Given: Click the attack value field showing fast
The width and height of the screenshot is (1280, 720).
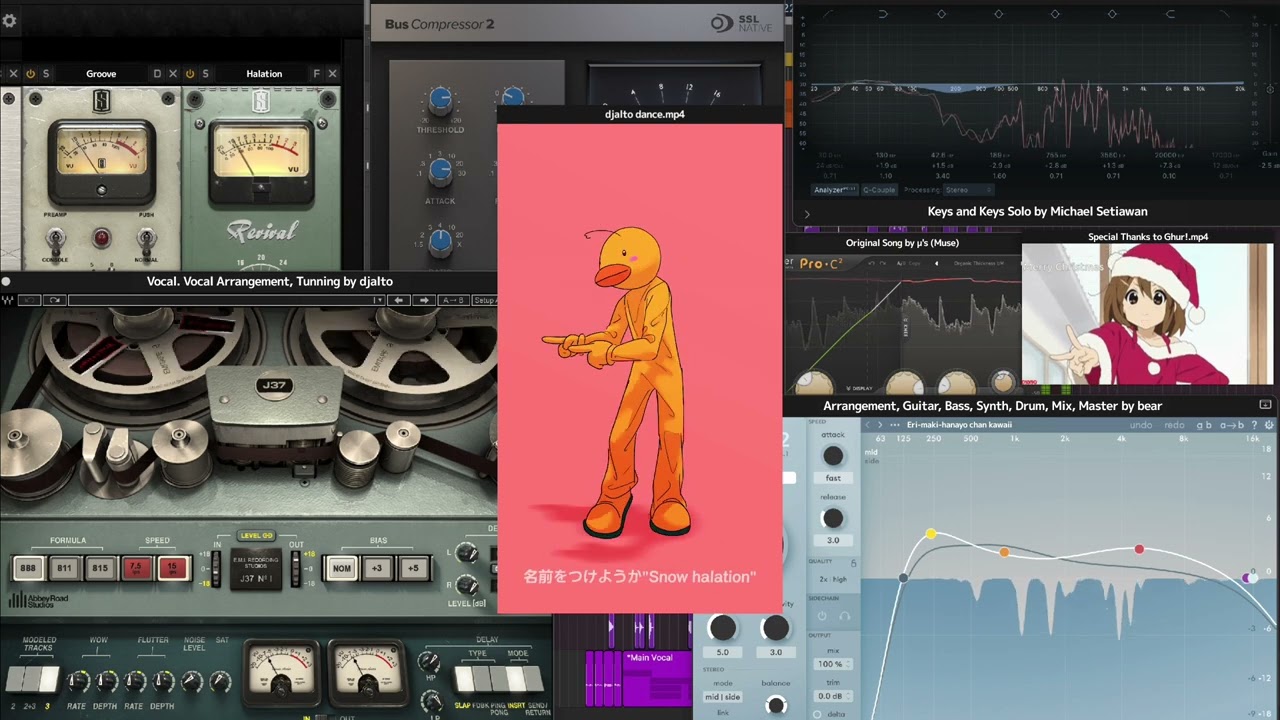Looking at the screenshot, I should coord(833,478).
